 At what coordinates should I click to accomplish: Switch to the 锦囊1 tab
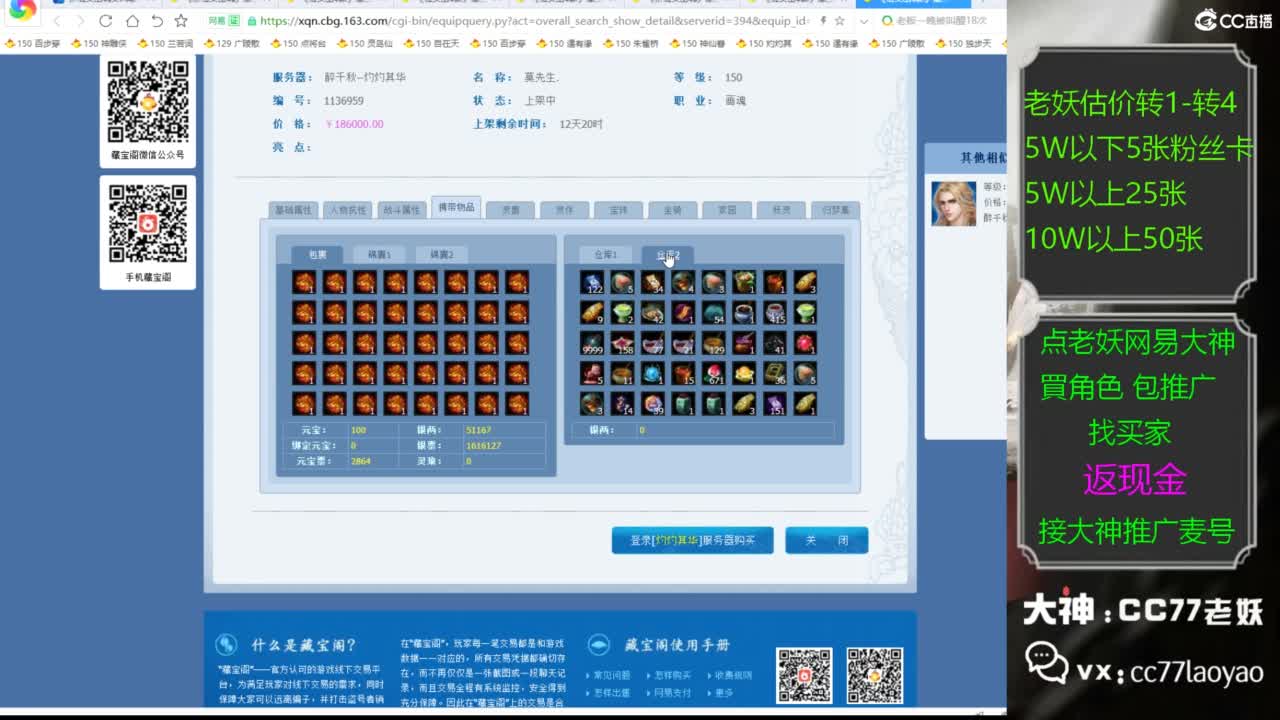point(379,255)
